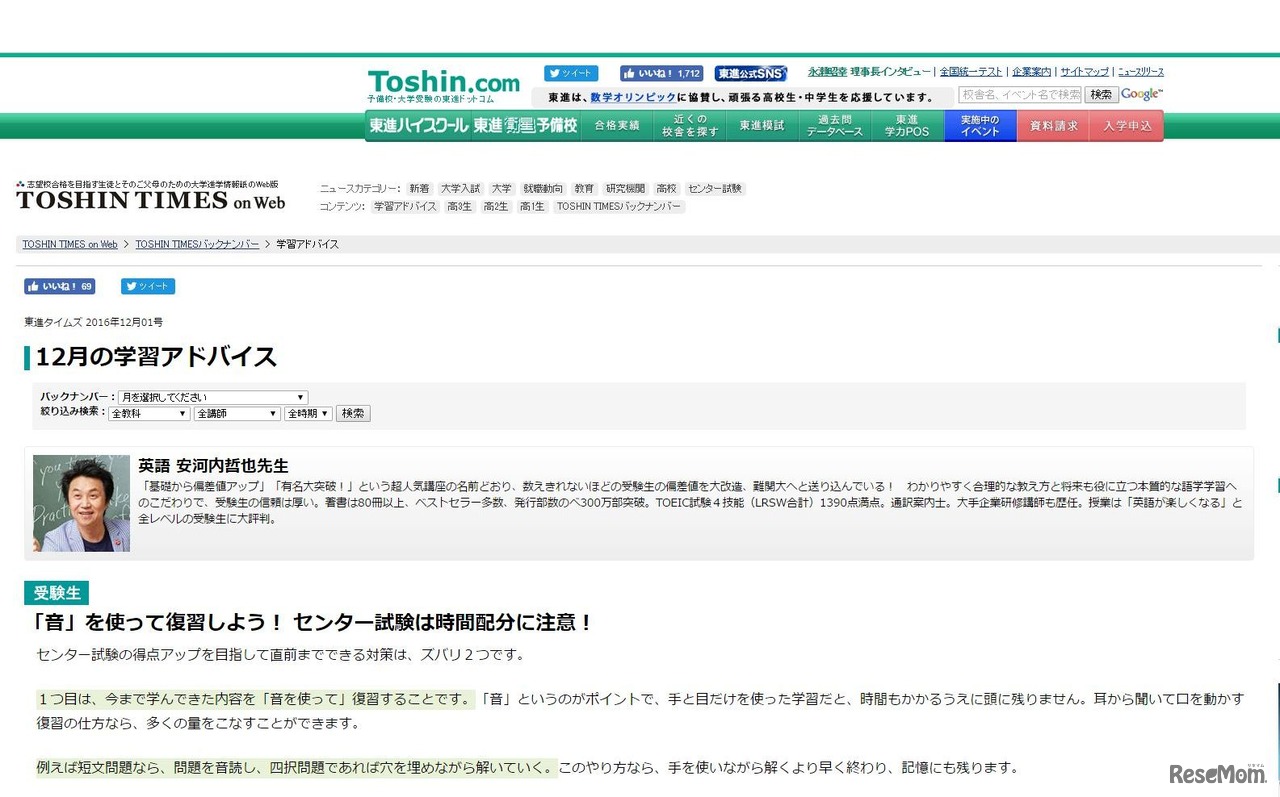
Task: Click inside the 校舎名 search input field
Action: (x=1018, y=93)
